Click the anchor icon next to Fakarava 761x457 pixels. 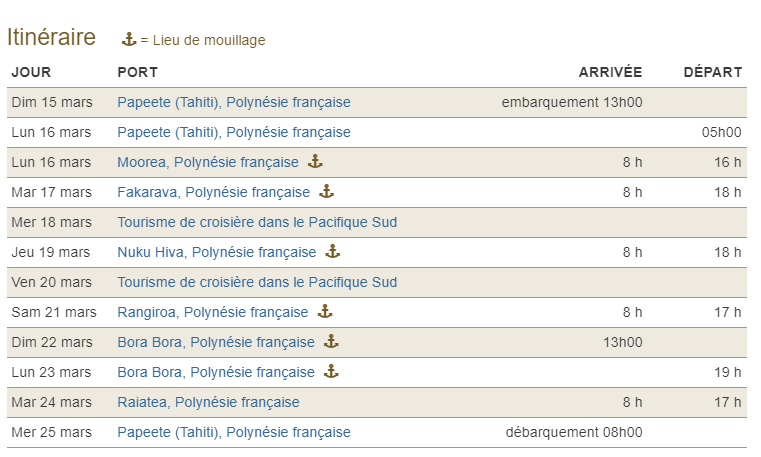click(326, 191)
